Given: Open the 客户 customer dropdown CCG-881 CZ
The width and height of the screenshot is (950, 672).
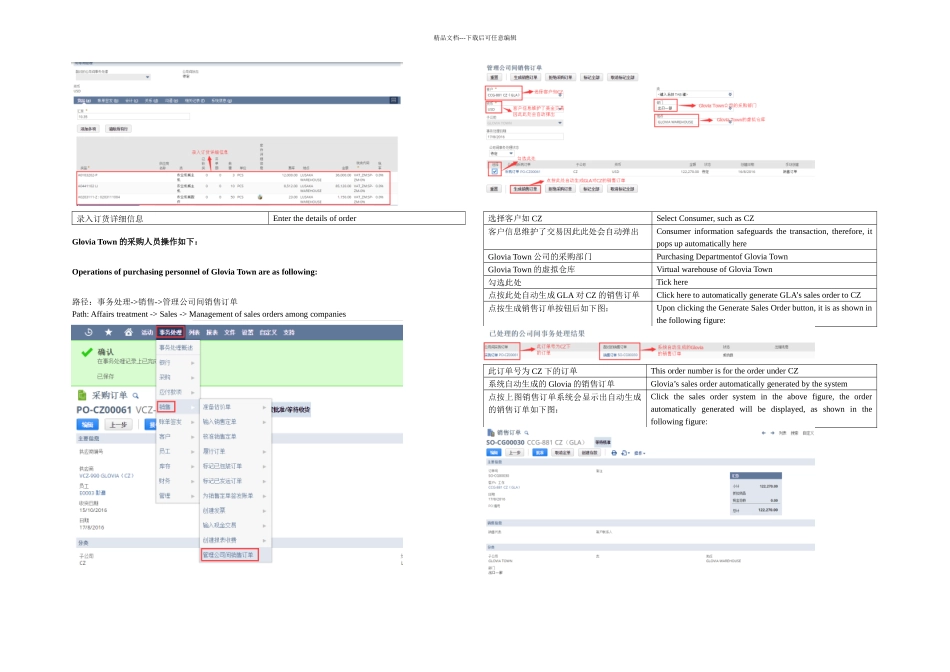Looking at the screenshot, I should point(525,95).
